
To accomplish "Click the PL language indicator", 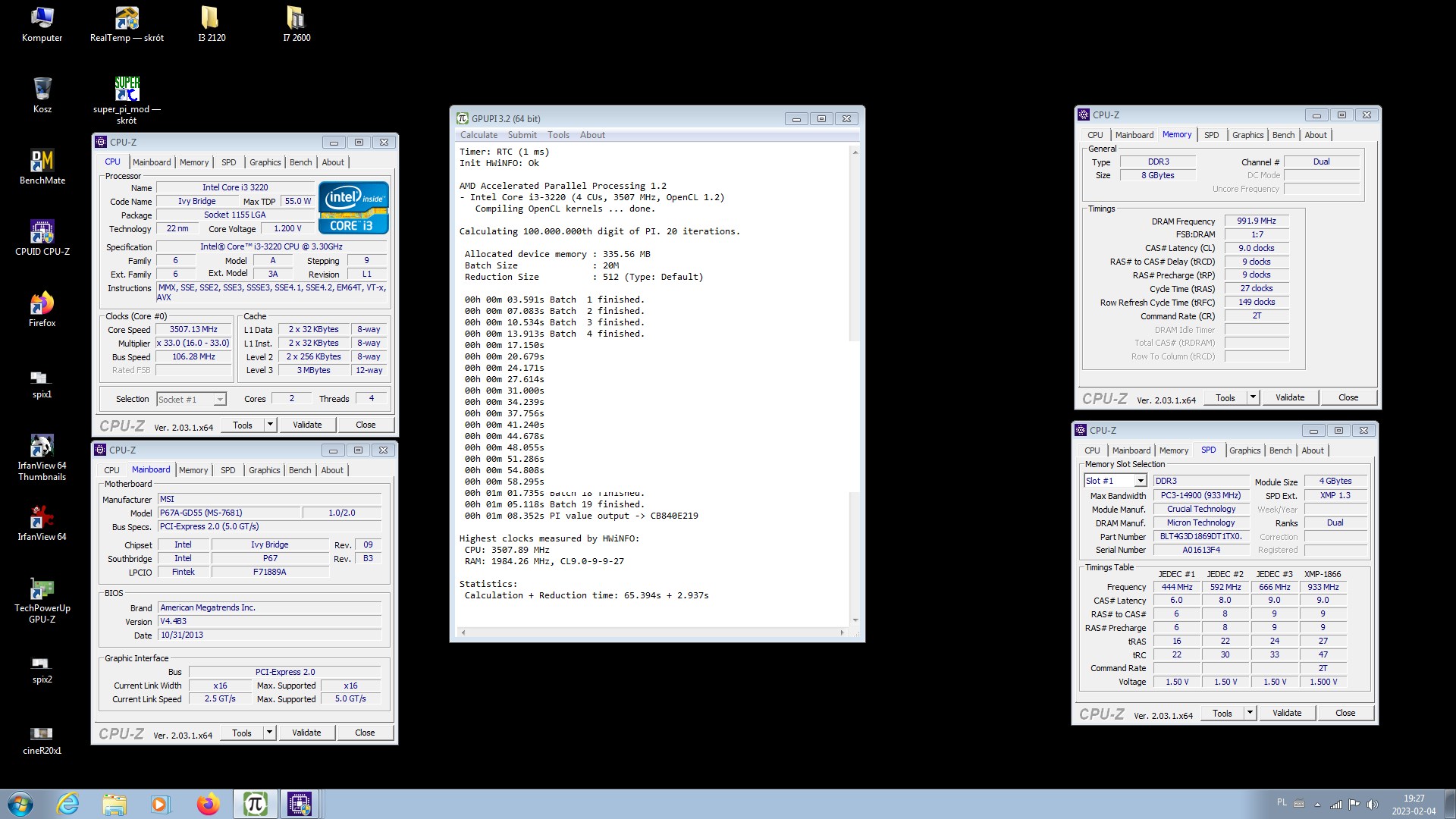I will tap(1282, 802).
